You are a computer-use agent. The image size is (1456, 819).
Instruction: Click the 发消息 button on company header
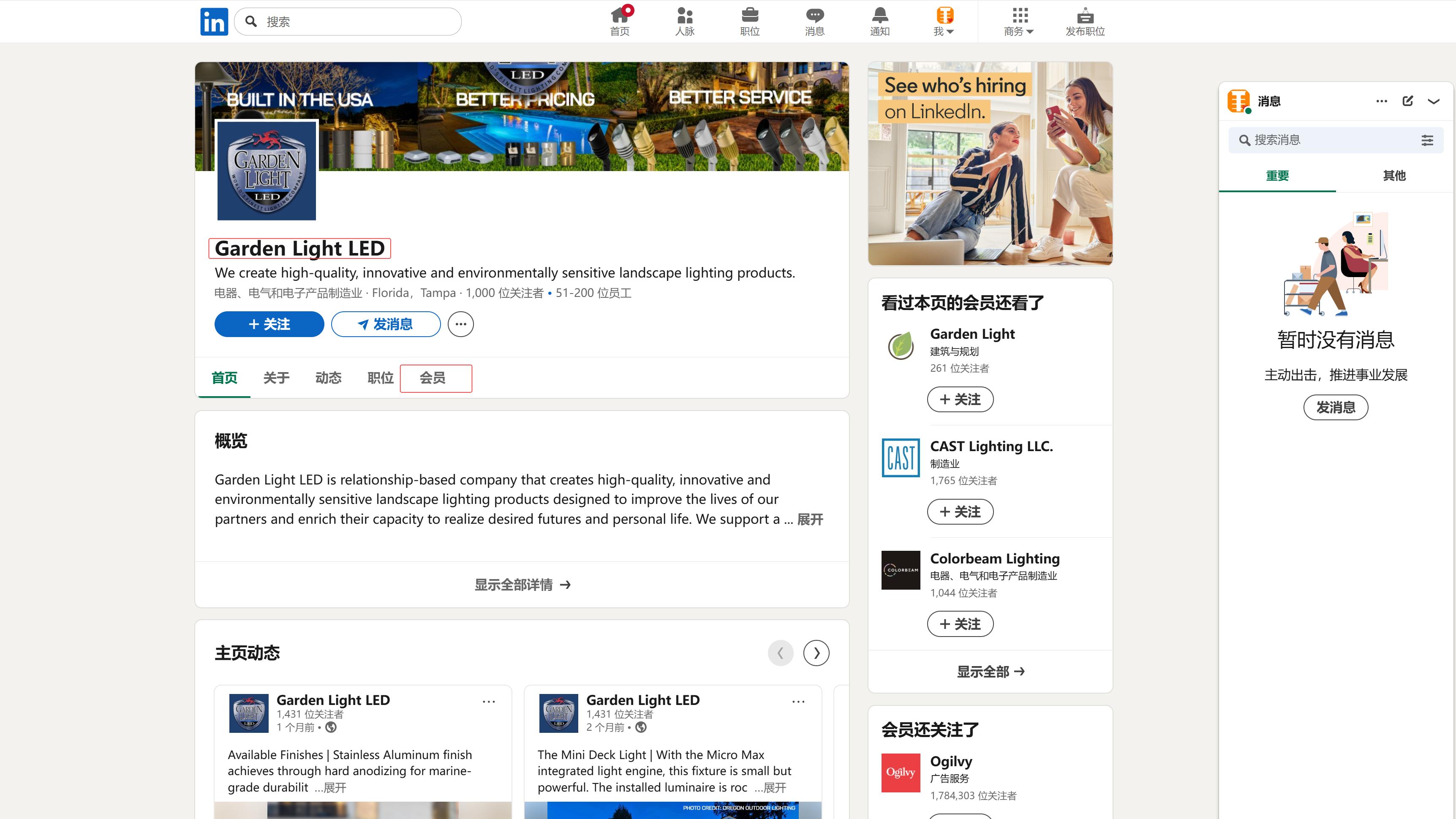tap(386, 324)
